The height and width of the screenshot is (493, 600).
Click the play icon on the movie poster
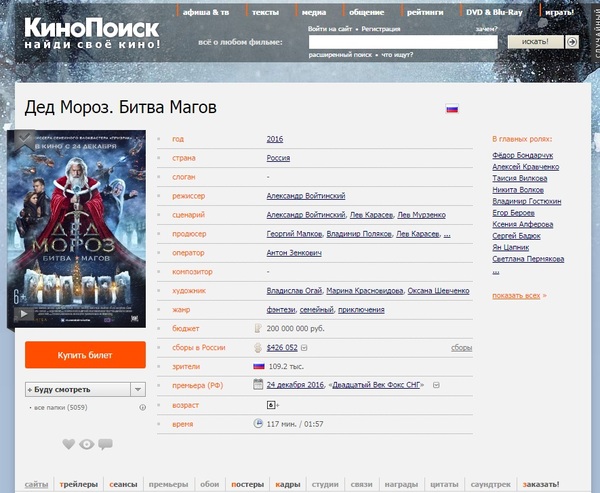point(23,313)
